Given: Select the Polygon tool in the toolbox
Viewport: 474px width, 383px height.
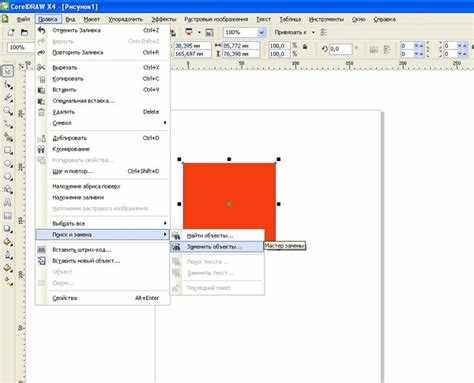Looking at the screenshot, I should [8, 177].
